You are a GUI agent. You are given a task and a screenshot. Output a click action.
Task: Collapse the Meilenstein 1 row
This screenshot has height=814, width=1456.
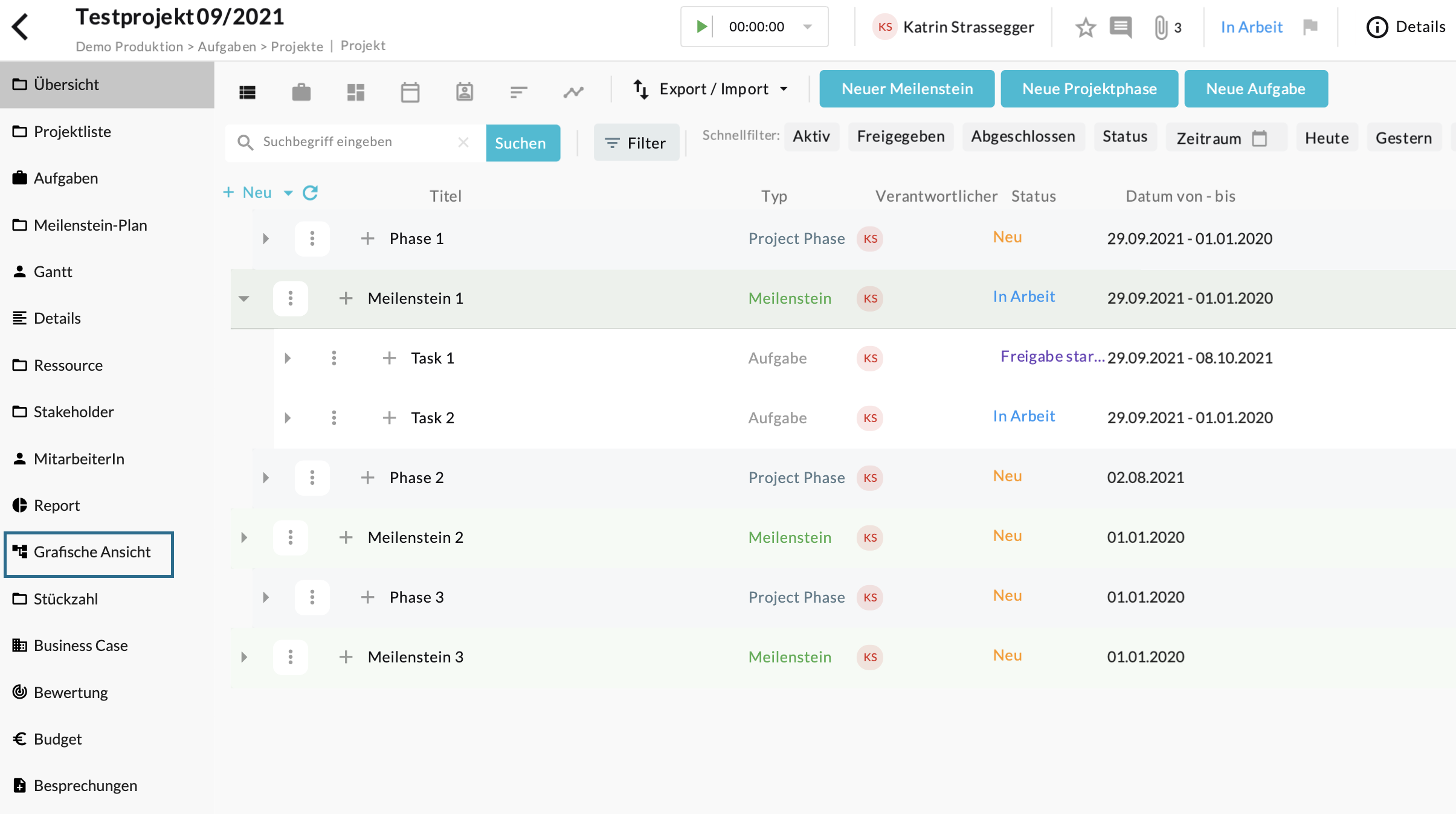(x=244, y=298)
